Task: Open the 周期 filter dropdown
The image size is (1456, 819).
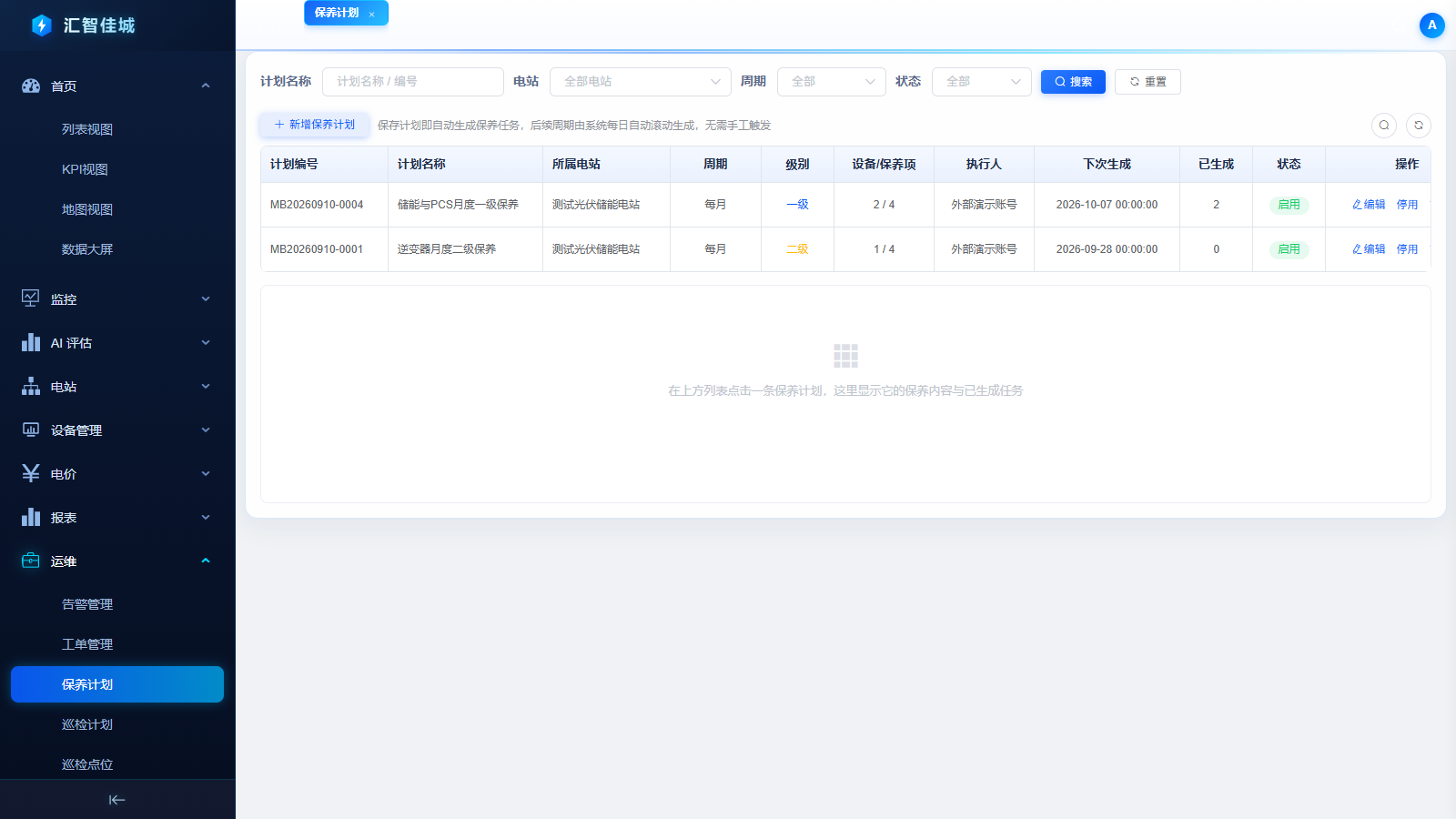Action: 832,82
